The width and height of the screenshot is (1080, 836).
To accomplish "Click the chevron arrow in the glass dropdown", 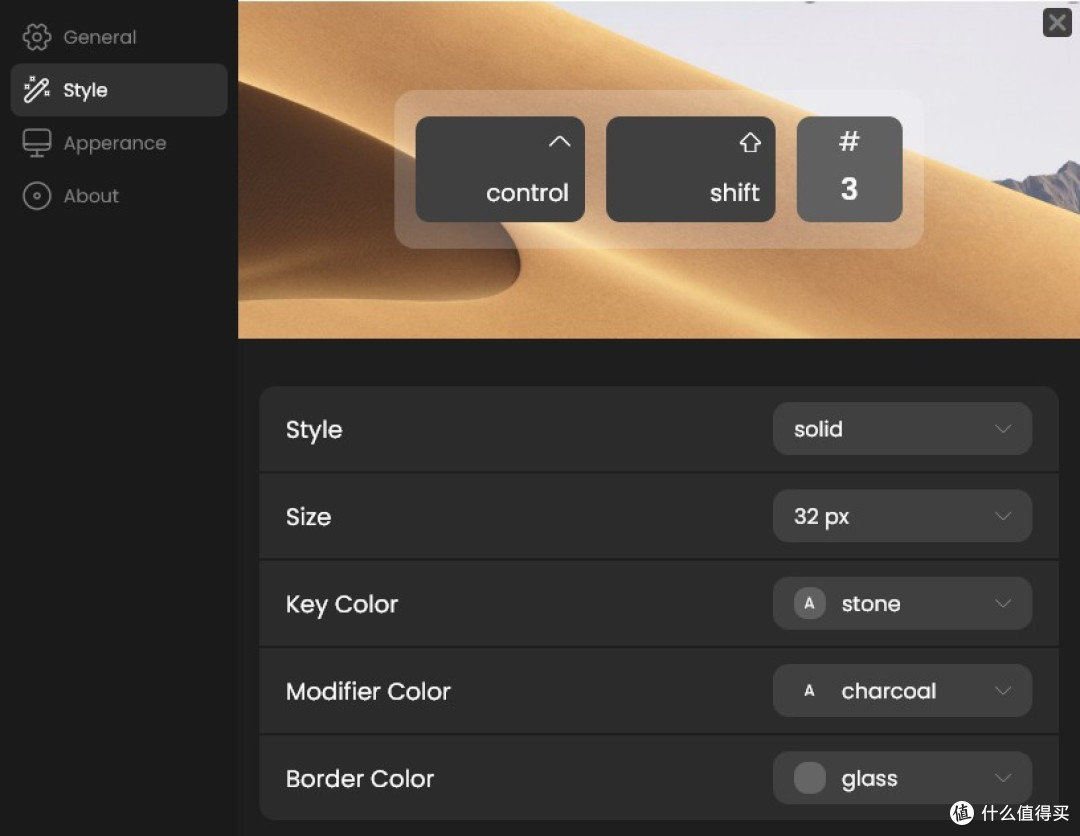I will [1003, 778].
